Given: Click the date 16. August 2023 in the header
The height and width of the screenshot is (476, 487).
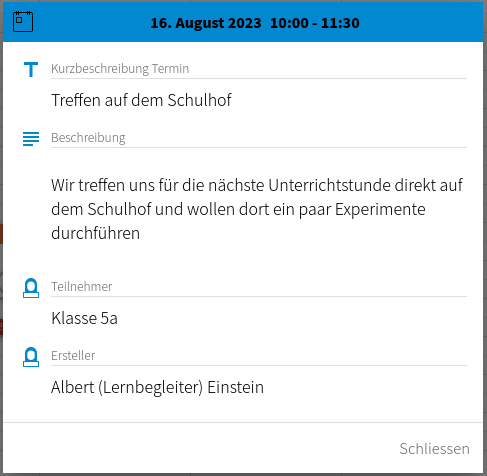Looking at the screenshot, I should click(x=206, y=23).
